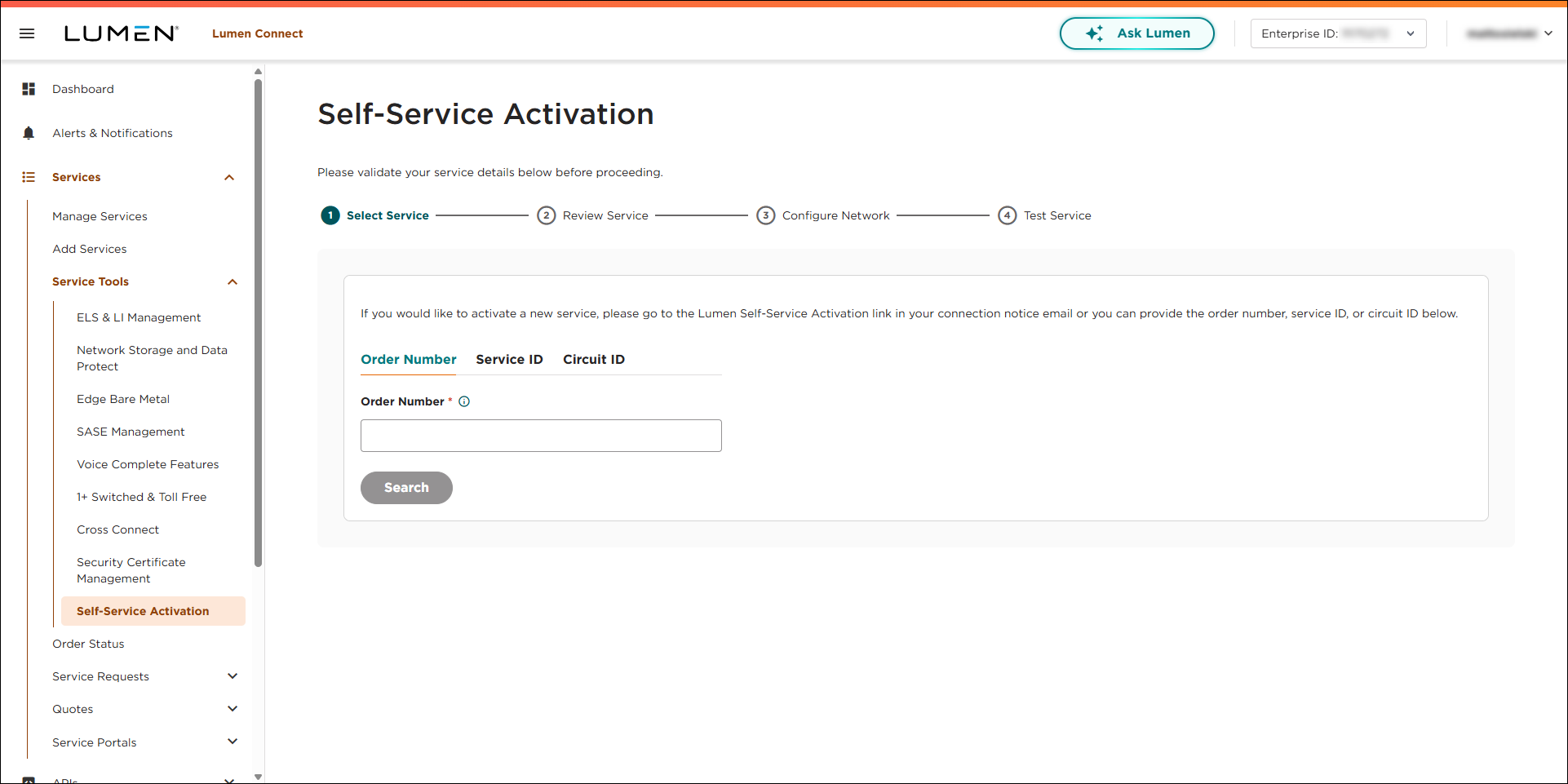This screenshot has height=784, width=1568.
Task: Click step 2 circle for Review Service
Action: click(x=547, y=215)
